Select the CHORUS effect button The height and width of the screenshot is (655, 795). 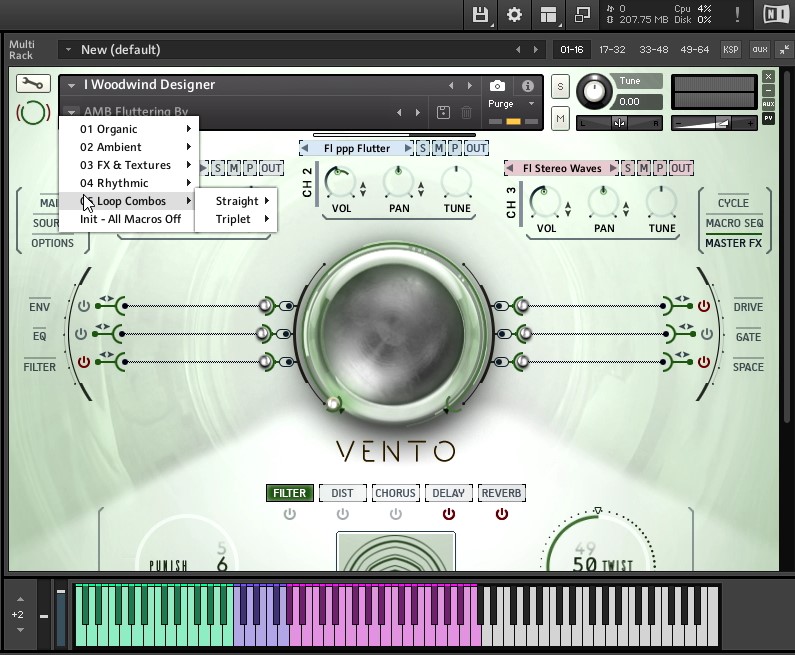pos(395,493)
